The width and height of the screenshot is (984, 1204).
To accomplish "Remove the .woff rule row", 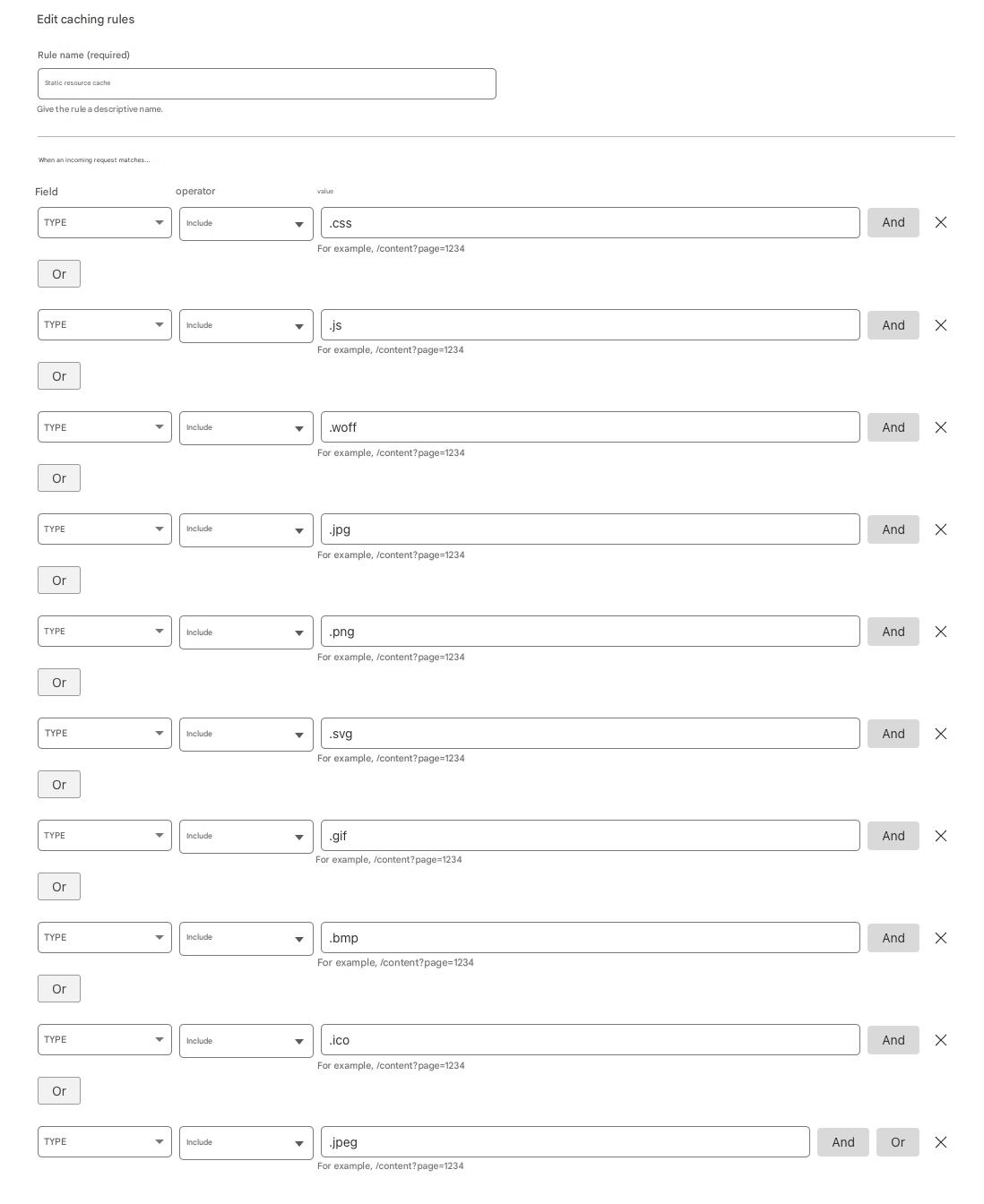I will tap(941, 427).
